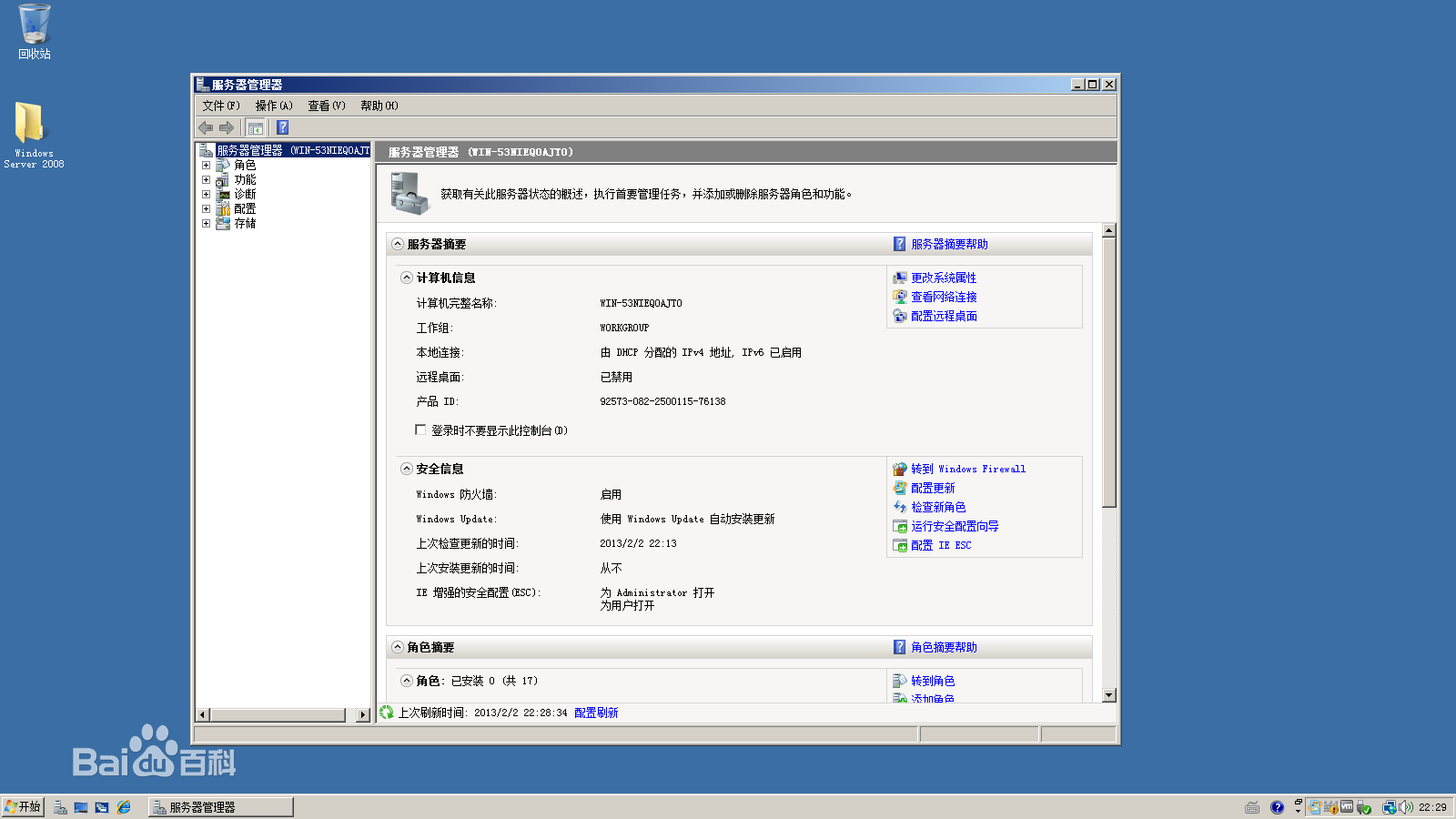This screenshot has width=1456, height=819.
Task: Expand the 存储 tree node
Action: [x=206, y=223]
